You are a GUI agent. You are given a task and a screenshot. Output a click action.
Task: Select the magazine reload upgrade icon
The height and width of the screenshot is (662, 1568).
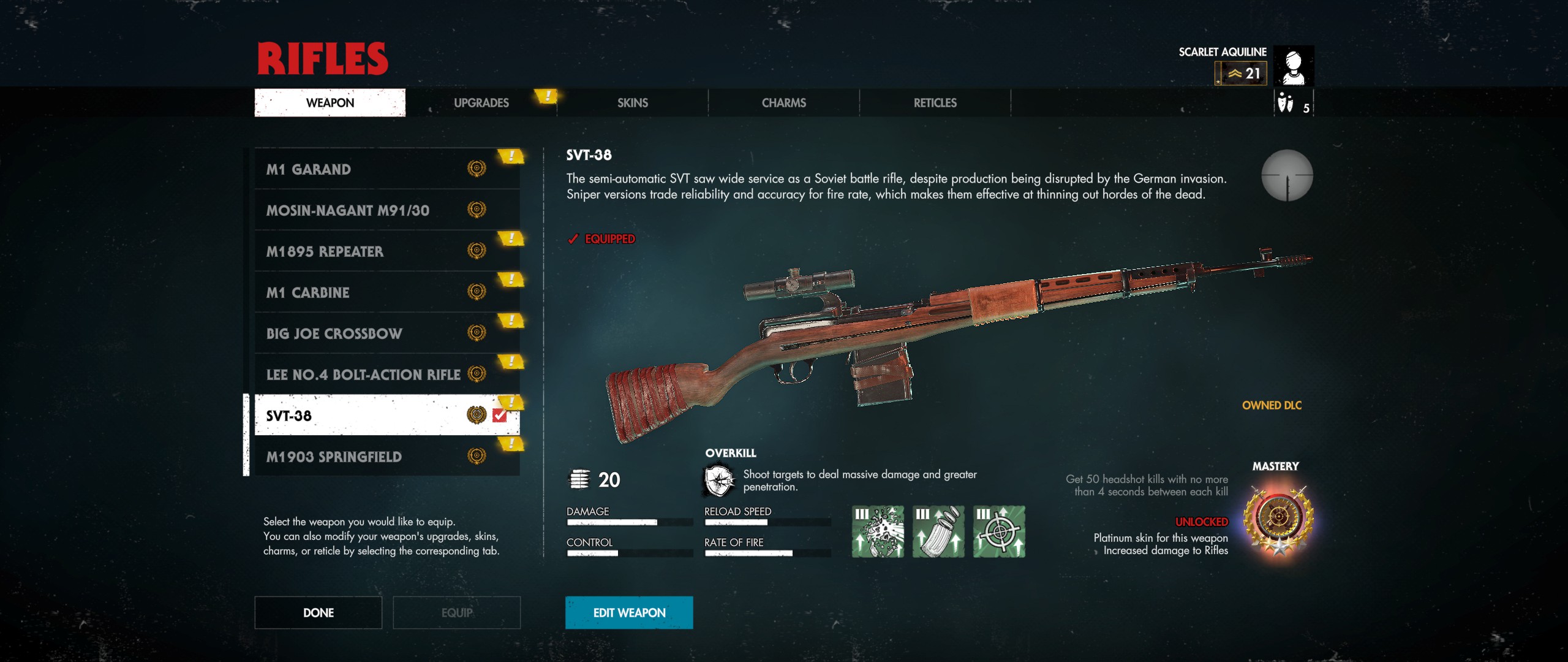(938, 531)
